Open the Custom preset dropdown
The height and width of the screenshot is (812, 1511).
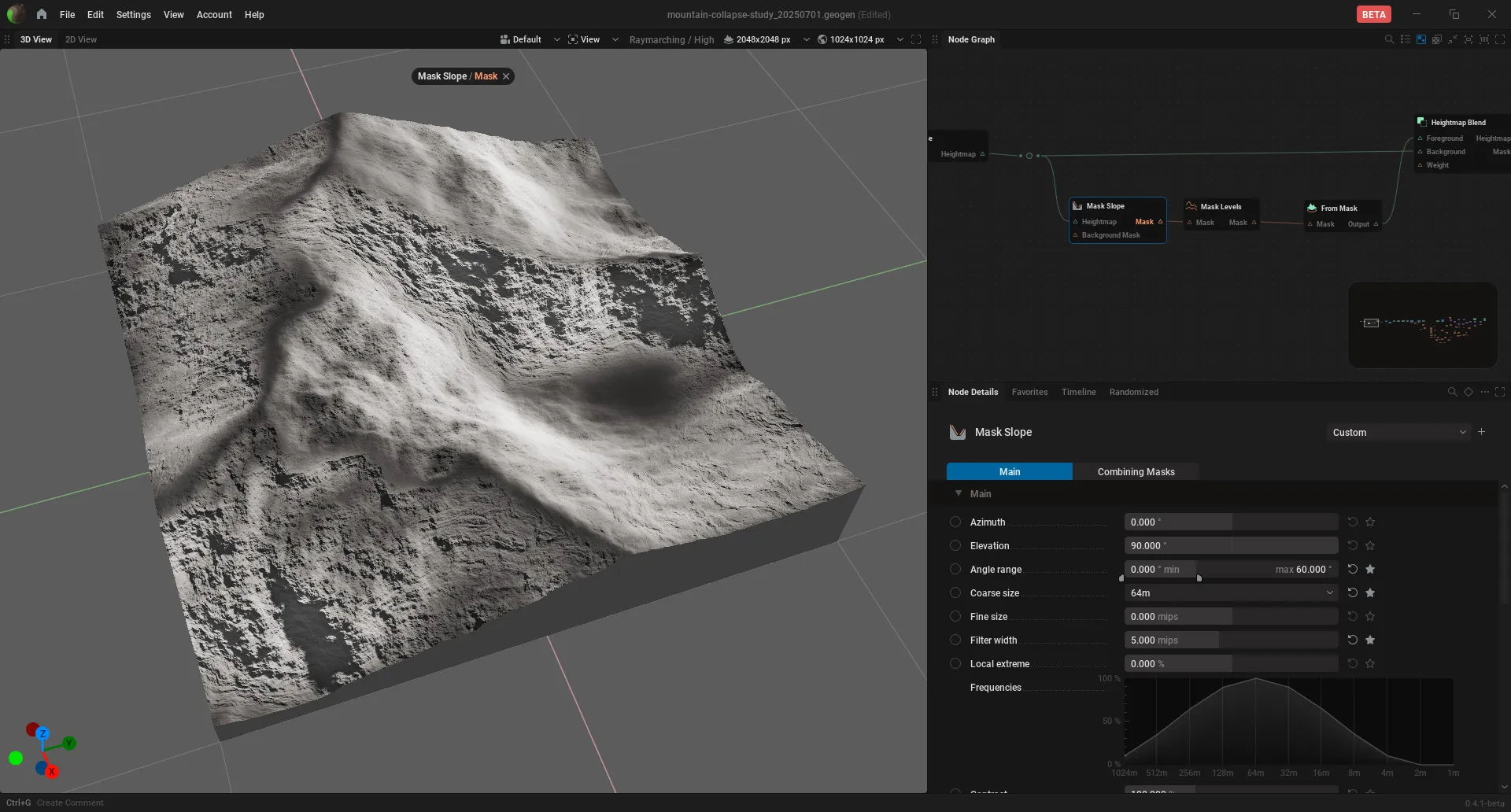pos(1398,432)
